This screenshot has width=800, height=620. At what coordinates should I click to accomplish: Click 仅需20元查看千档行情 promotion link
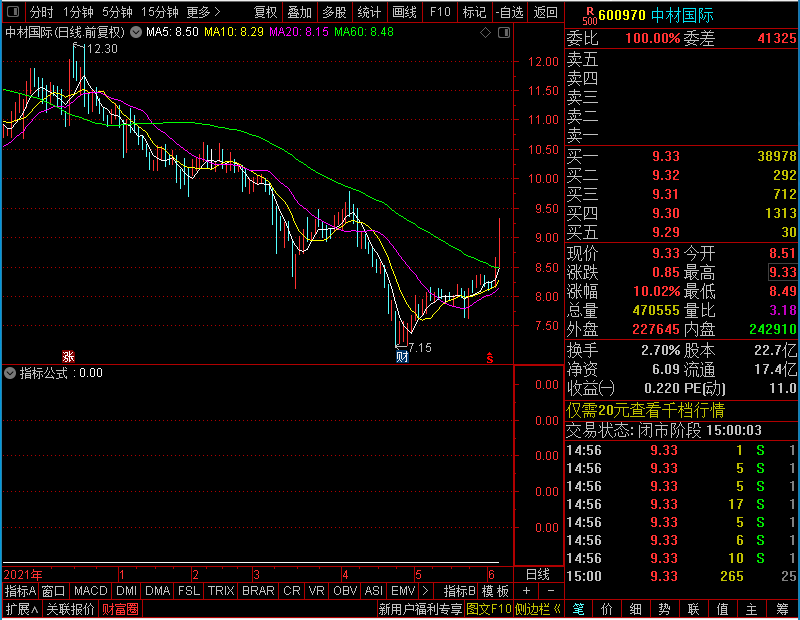tap(645, 410)
